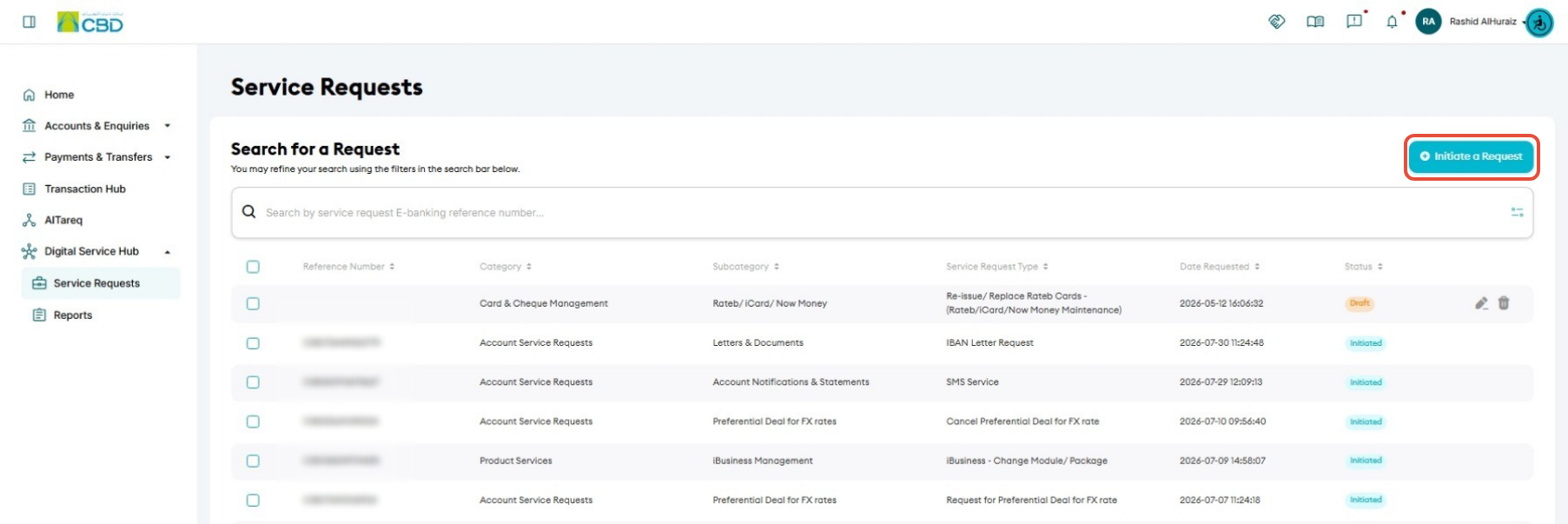
Task: Select the Card & Cheque Management row checkbox
Action: click(x=253, y=303)
